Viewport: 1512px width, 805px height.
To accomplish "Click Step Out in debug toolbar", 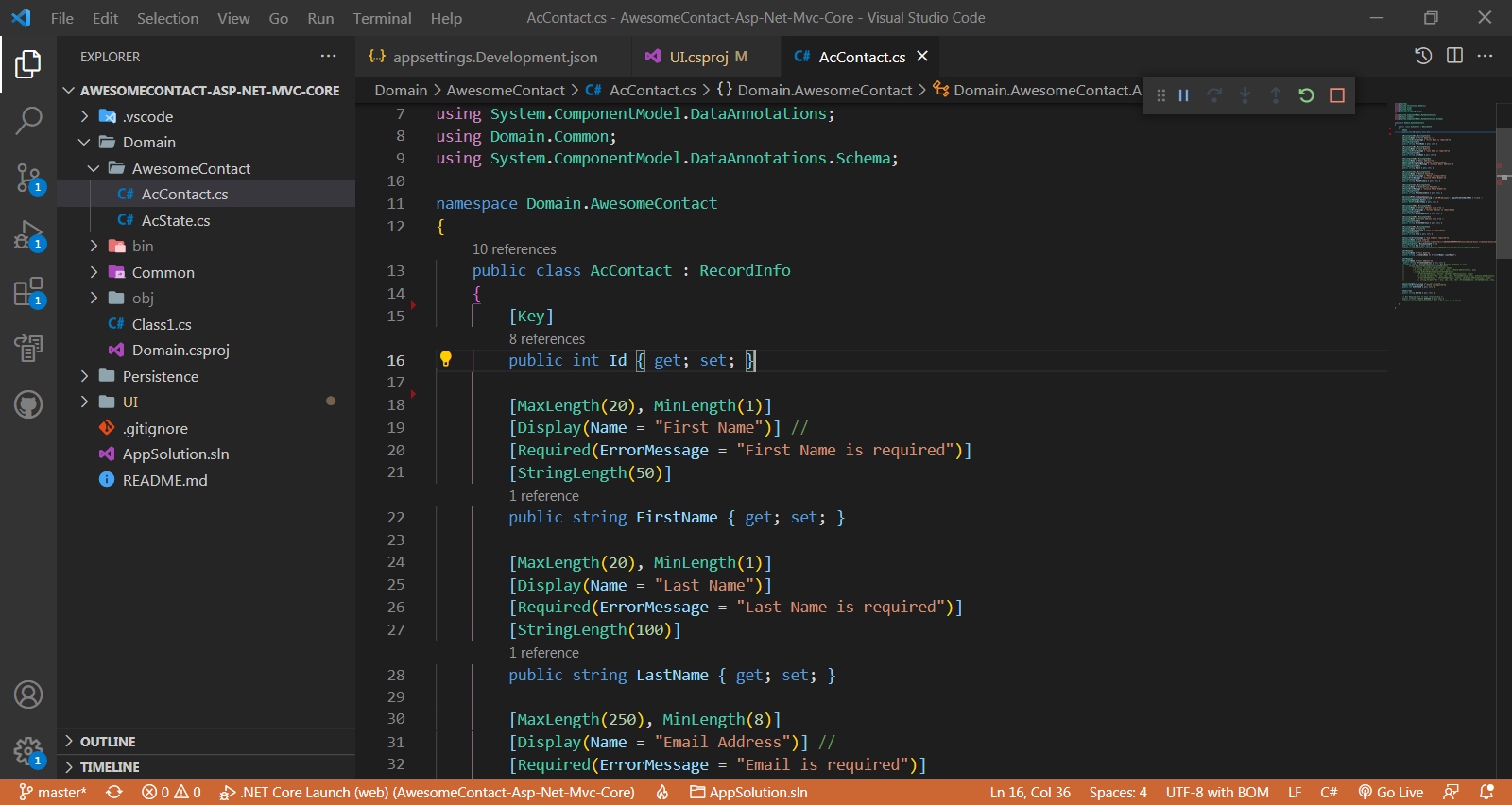I will click(x=1276, y=95).
